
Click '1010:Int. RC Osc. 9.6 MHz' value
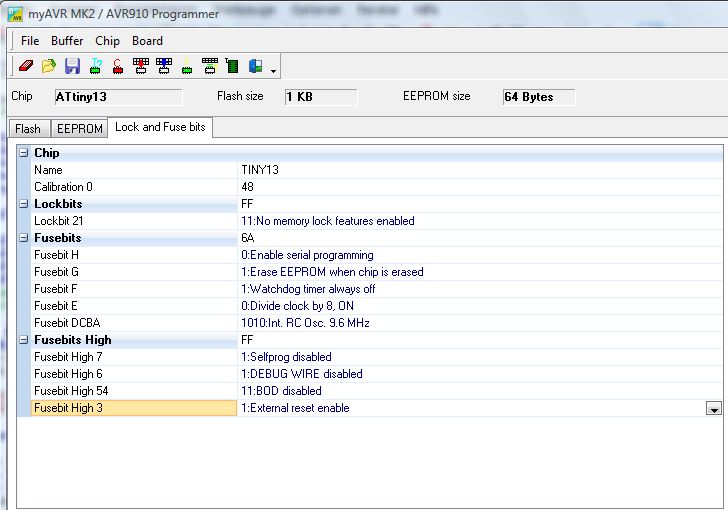tap(306, 323)
